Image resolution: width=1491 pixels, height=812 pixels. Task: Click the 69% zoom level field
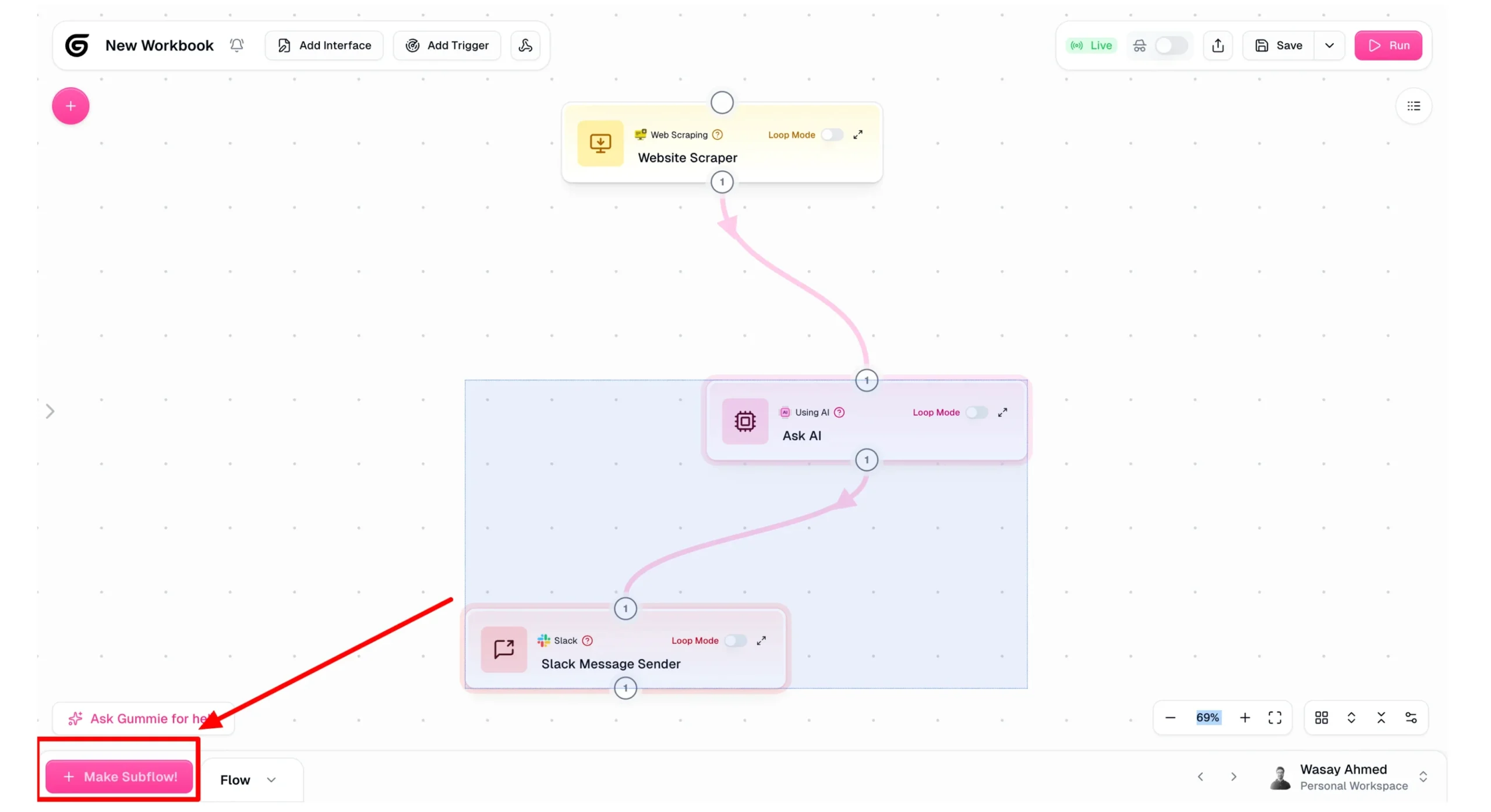1207,718
